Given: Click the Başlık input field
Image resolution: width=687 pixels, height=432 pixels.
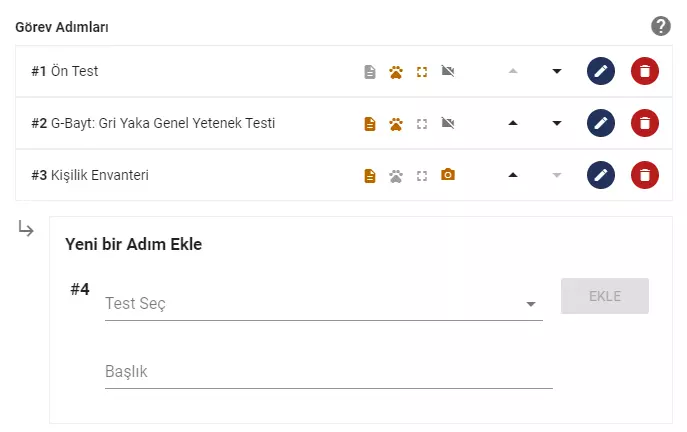Looking at the screenshot, I should tap(328, 372).
